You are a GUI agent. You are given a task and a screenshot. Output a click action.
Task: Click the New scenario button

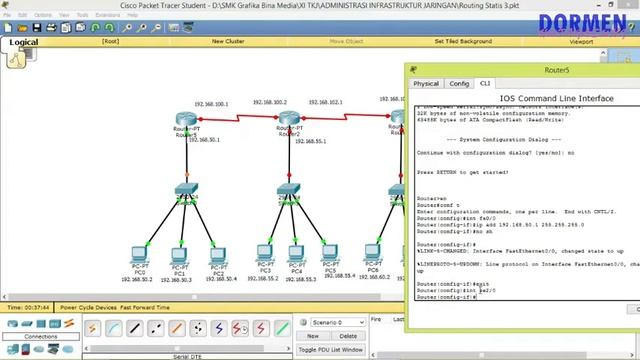point(313,336)
